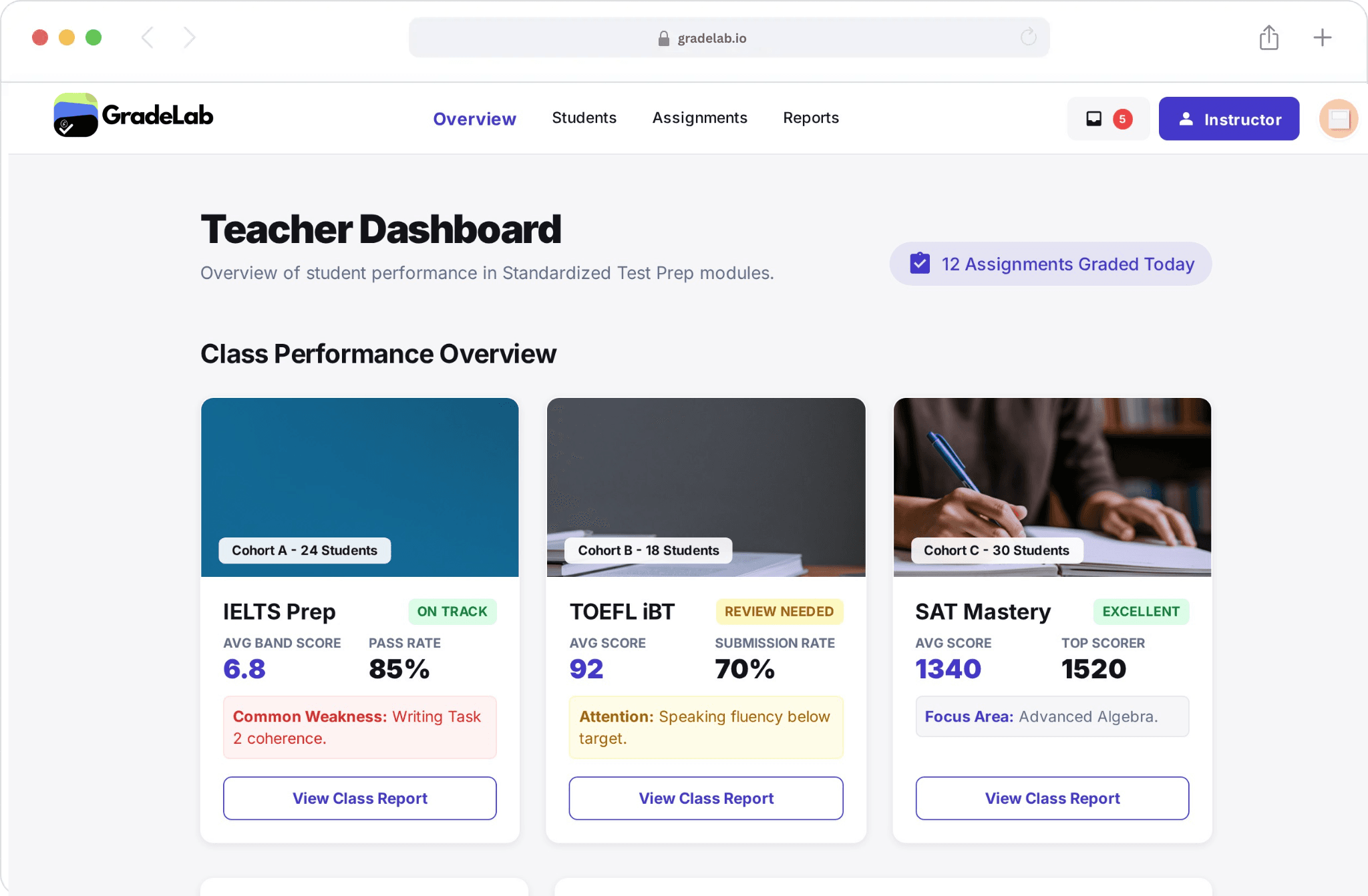
Task: Reload the page with the refresh icon
Action: click(x=1029, y=37)
